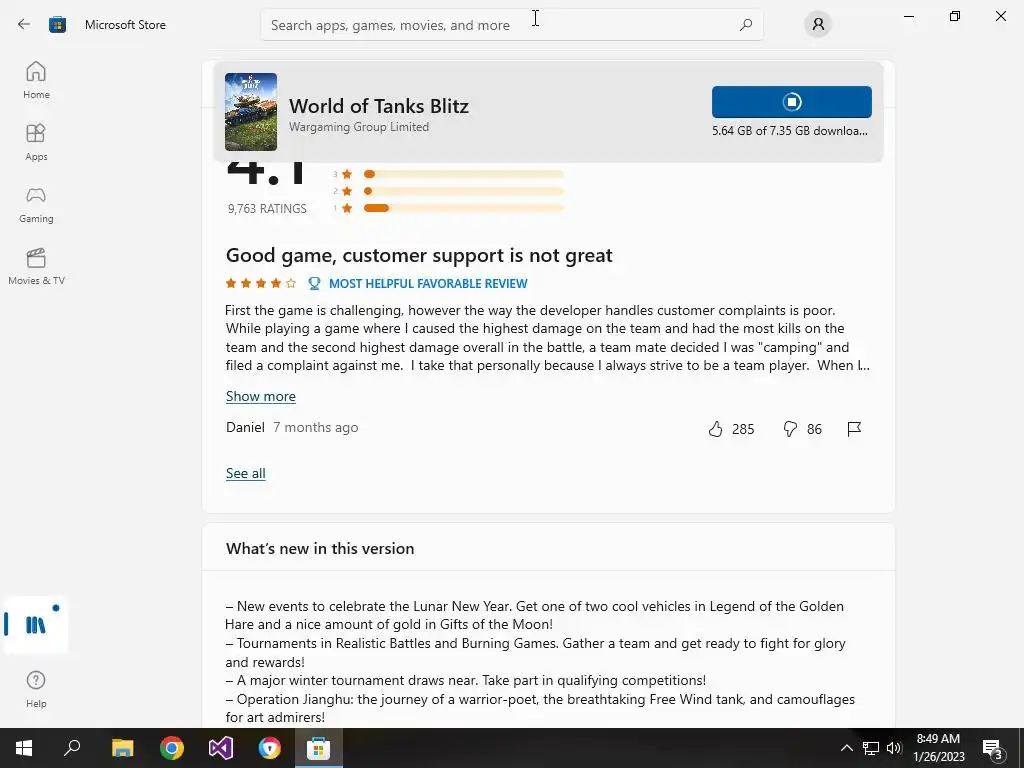Show hidden system tray icons
Screen dimensions: 1024x768
846,748
